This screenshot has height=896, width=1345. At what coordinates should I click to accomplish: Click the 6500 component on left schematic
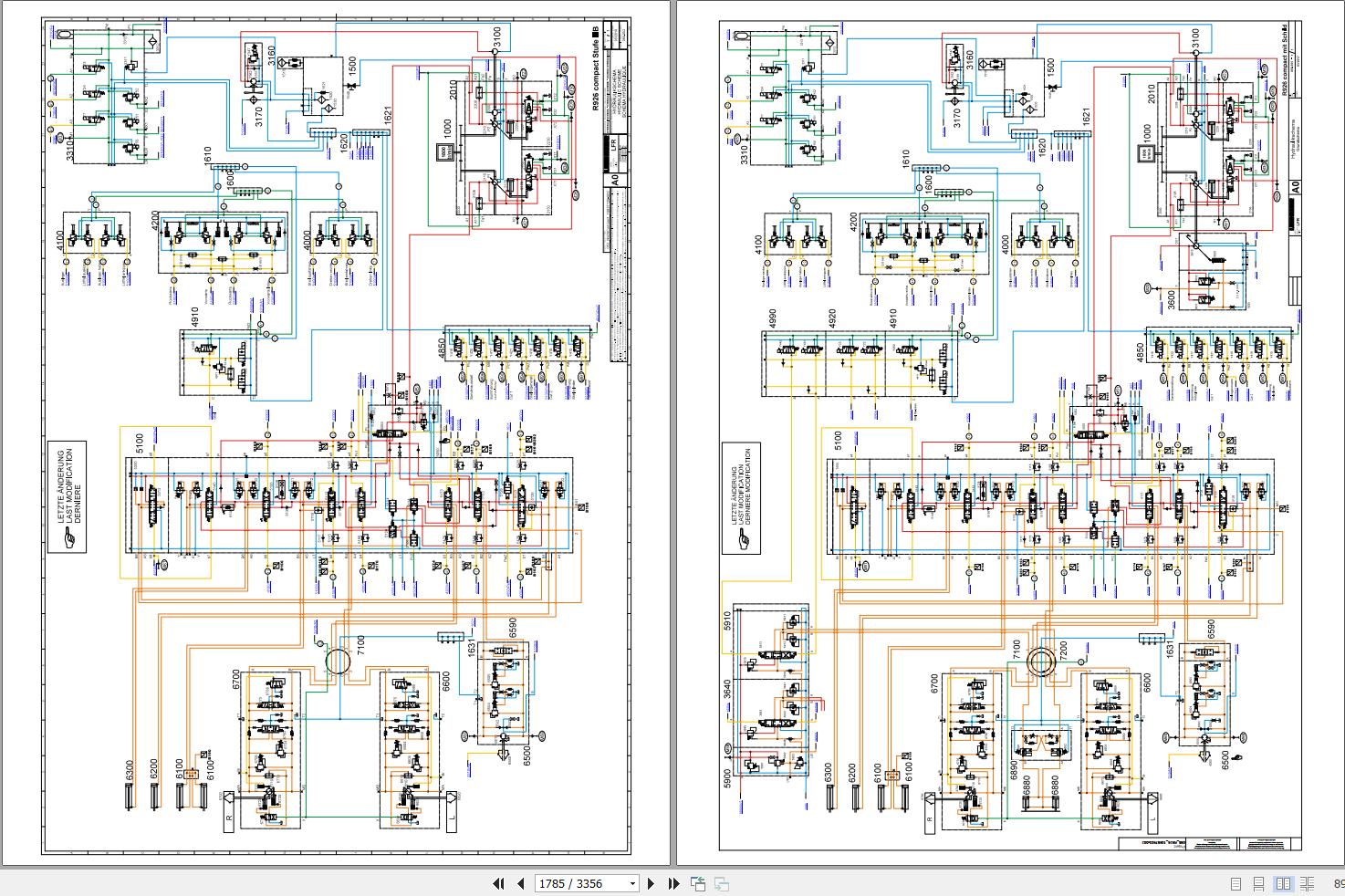(506, 750)
